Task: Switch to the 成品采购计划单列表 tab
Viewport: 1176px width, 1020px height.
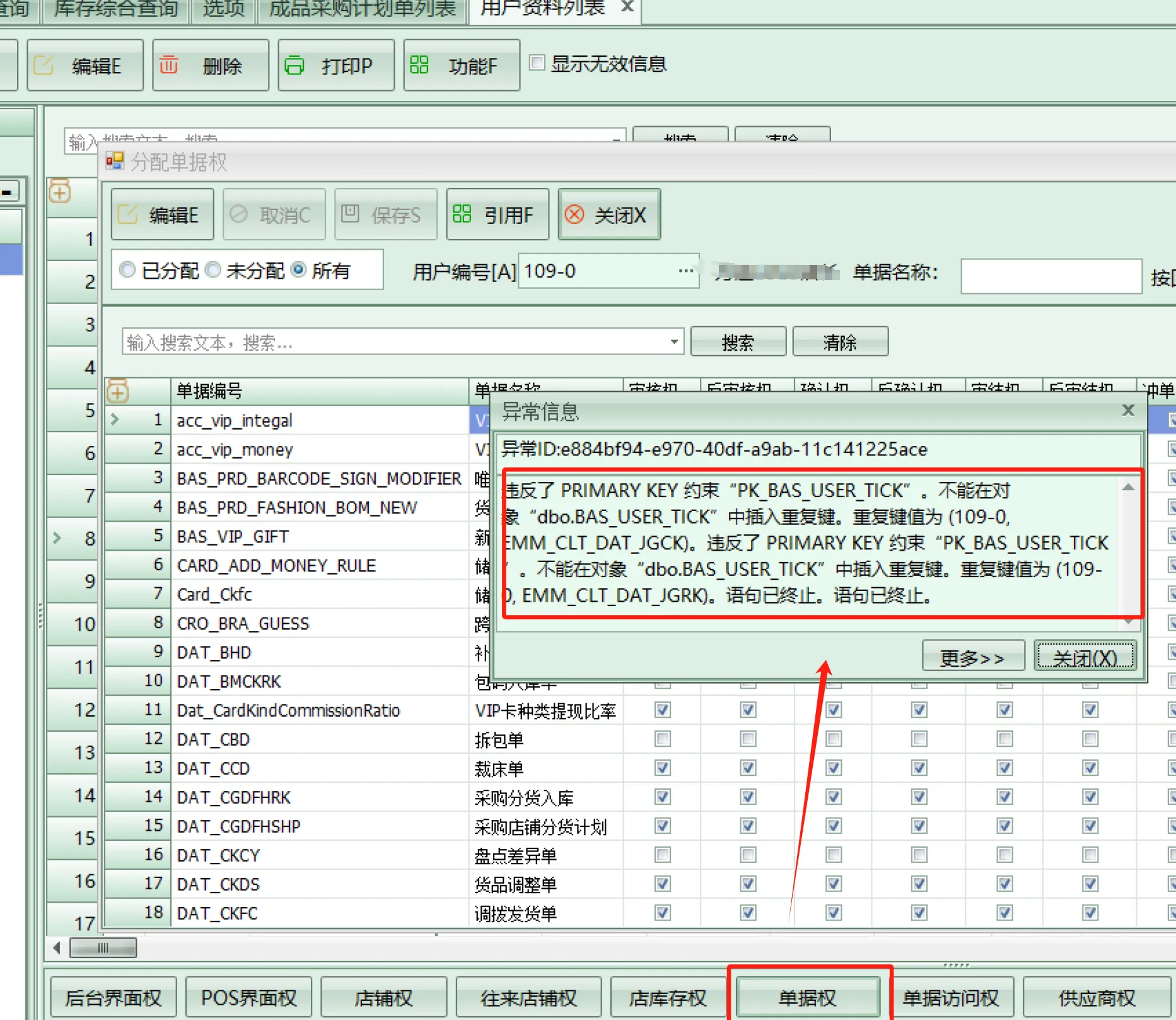Action: (362, 9)
